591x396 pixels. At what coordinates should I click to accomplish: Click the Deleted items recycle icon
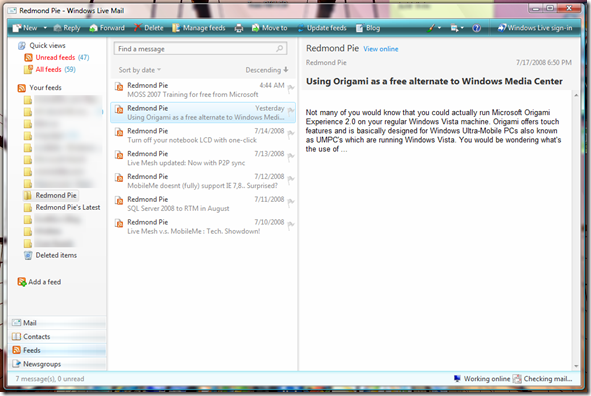[x=28, y=255]
